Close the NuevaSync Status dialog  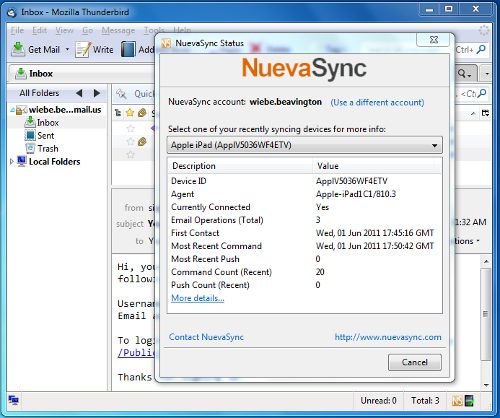pyautogui.click(x=434, y=40)
